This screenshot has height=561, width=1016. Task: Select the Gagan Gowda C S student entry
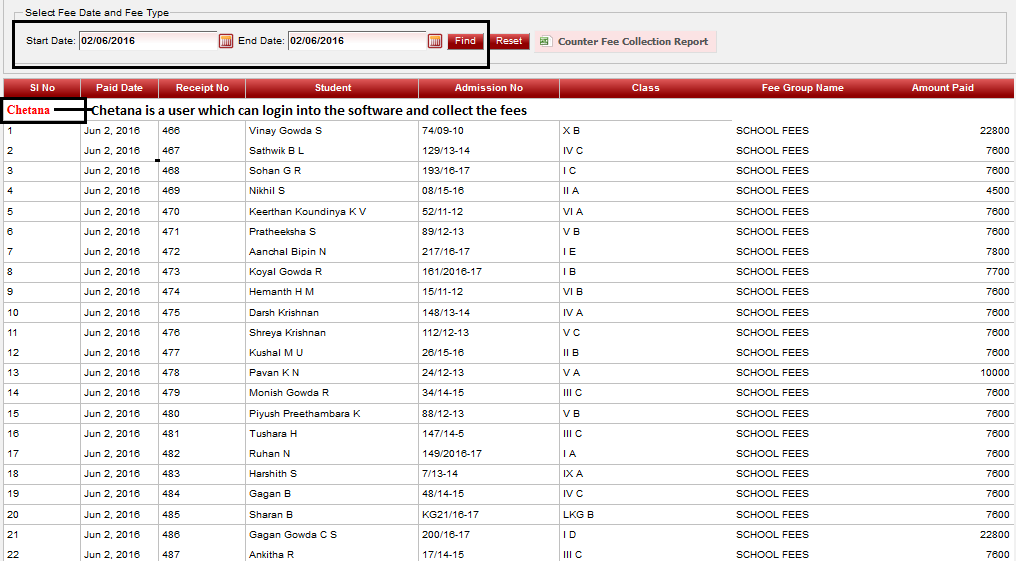point(292,535)
